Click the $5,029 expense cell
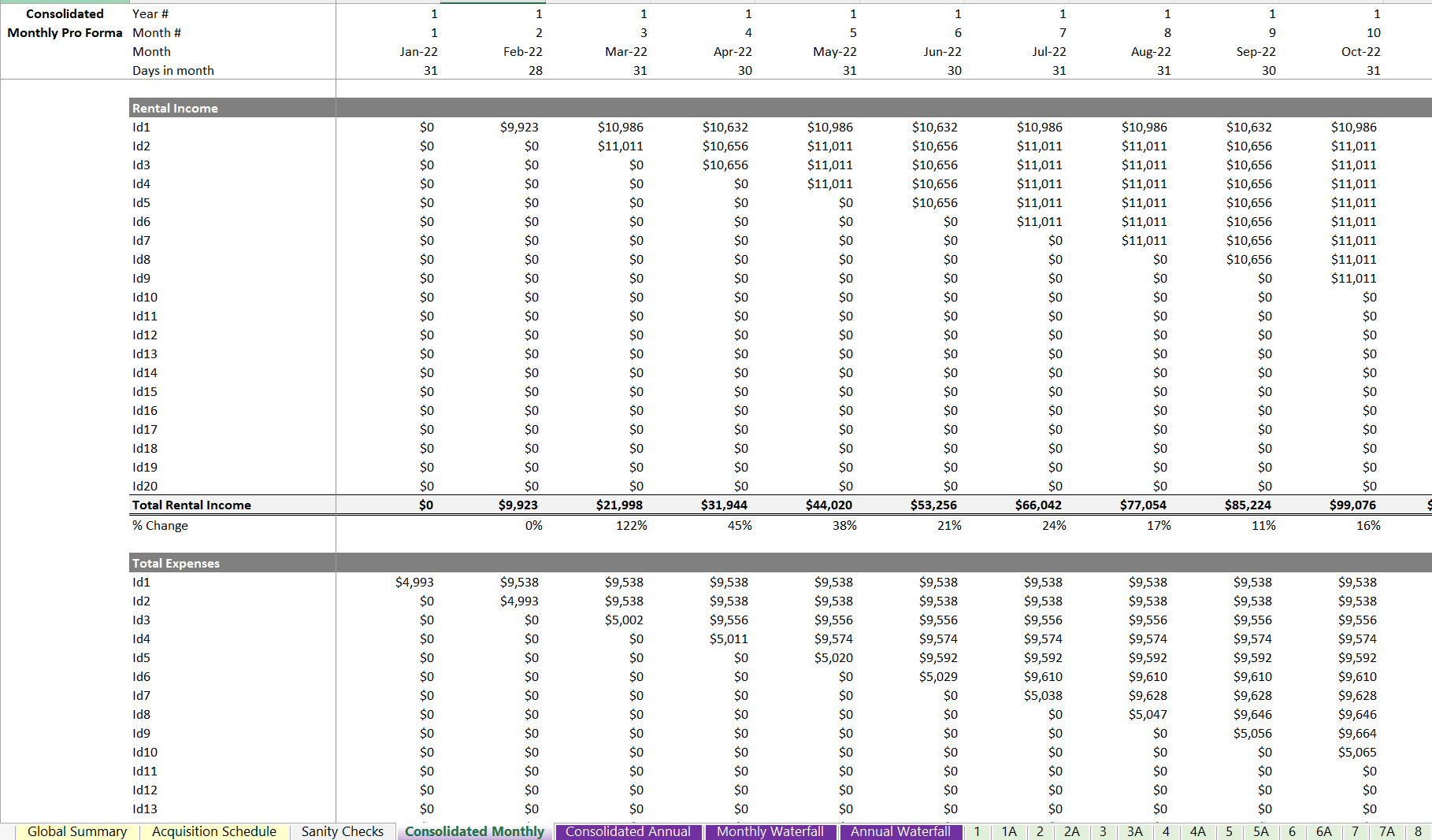The width and height of the screenshot is (1432, 840). pos(938,677)
